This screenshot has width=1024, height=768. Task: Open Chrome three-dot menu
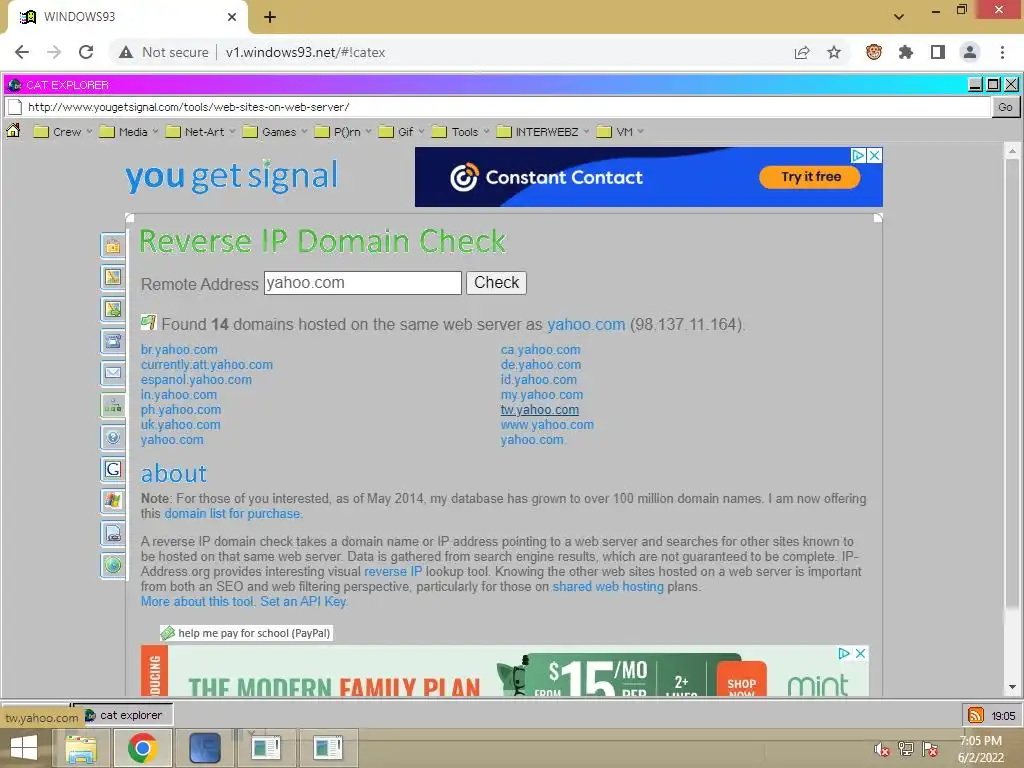click(x=1002, y=52)
